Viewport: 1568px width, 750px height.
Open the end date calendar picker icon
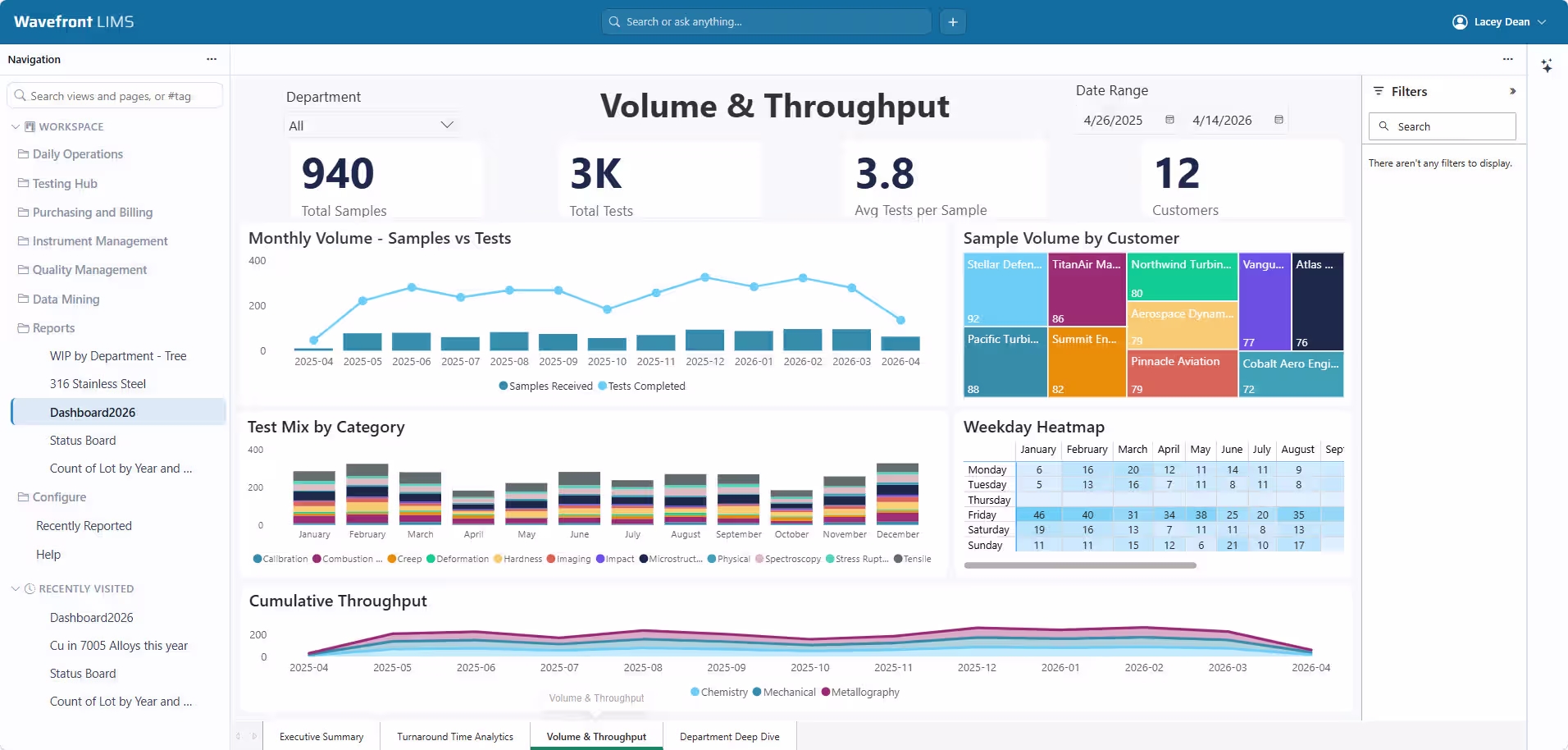(1279, 120)
